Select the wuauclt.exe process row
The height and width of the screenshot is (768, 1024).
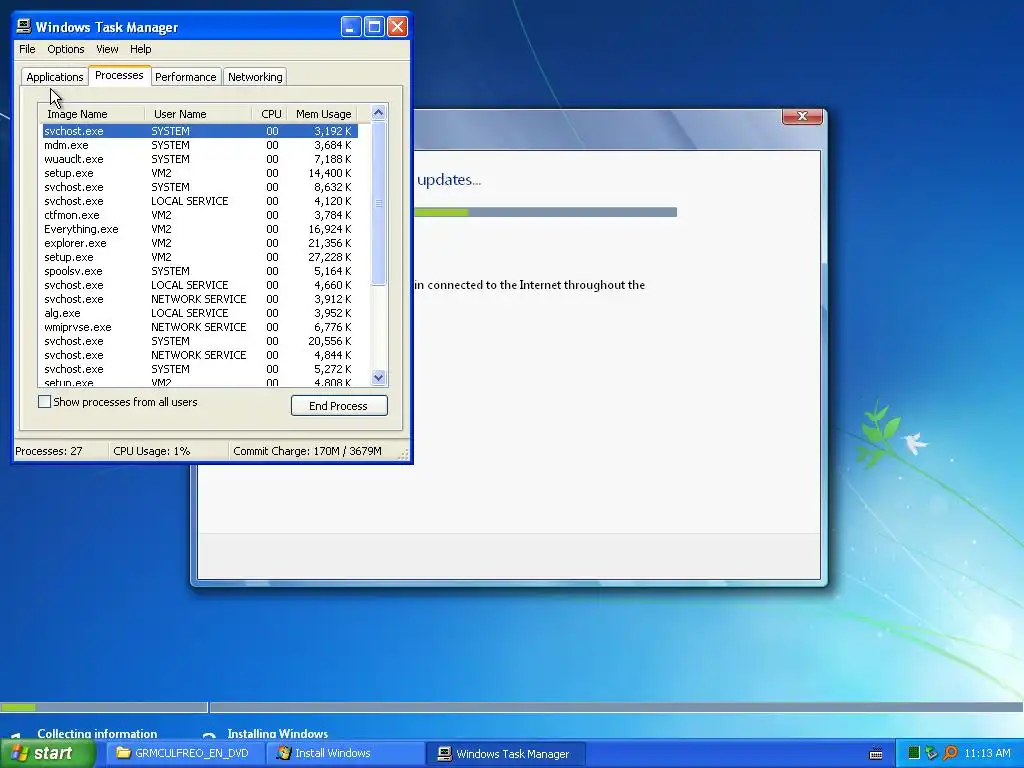(200, 159)
